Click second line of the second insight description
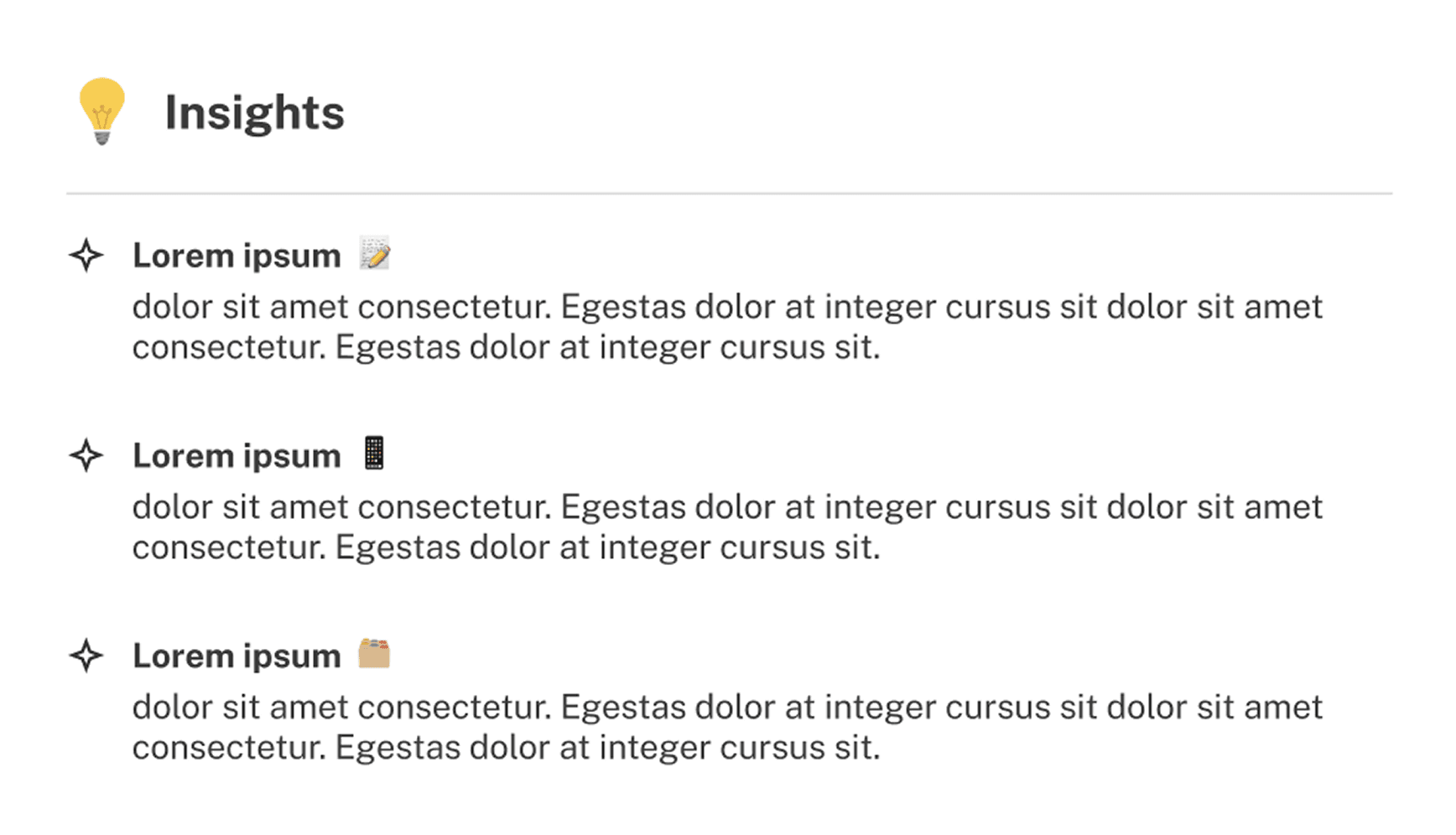Image resolution: width=1456 pixels, height=835 pixels. [x=507, y=547]
